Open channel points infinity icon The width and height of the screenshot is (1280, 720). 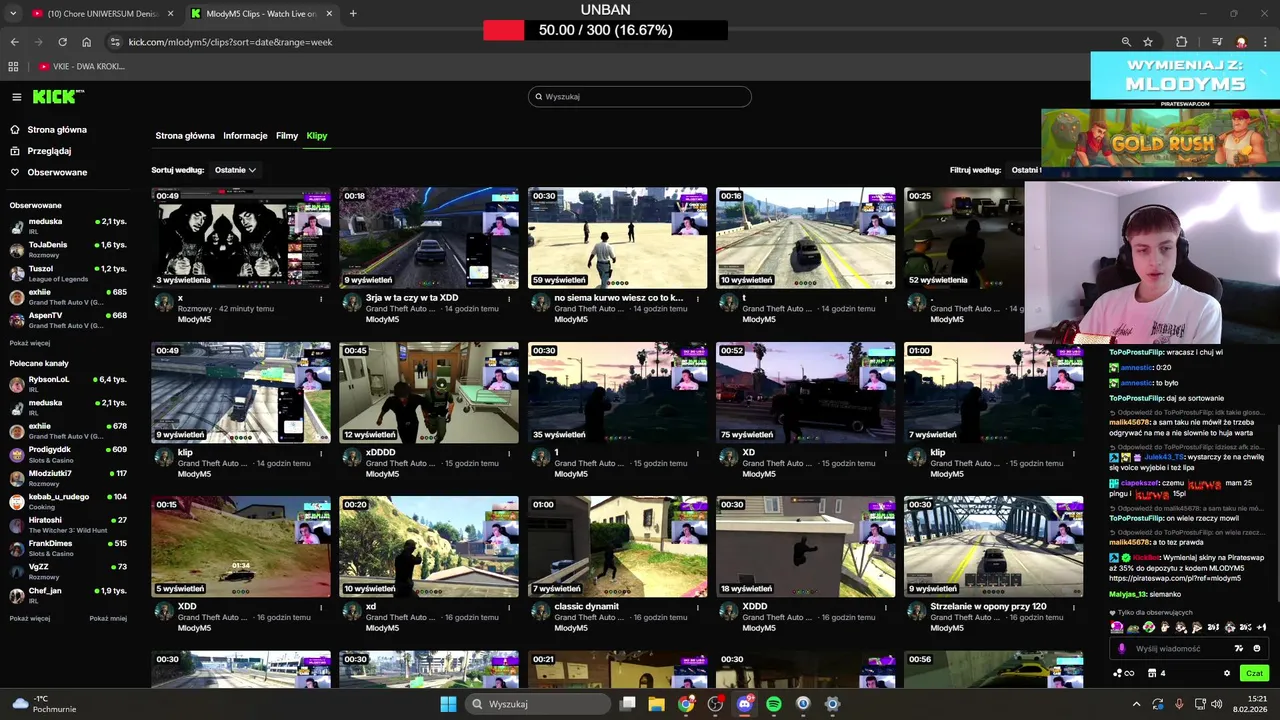[1123, 674]
